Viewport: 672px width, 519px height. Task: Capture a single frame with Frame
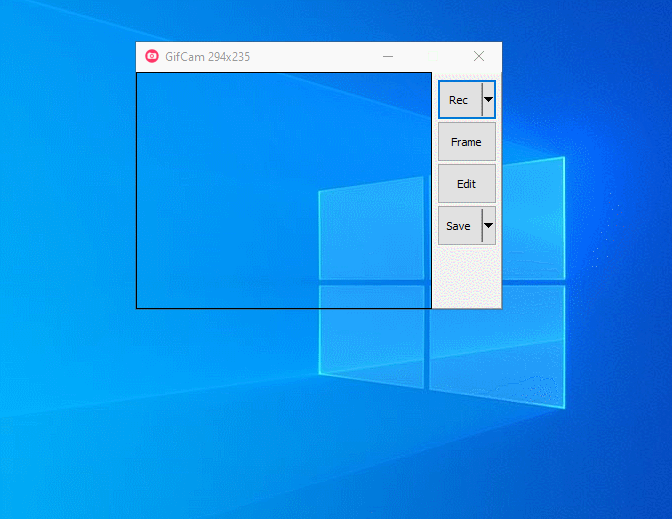(466, 142)
